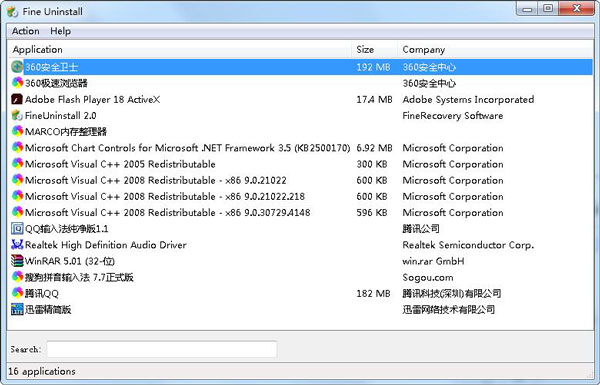Click FineRecovery Software company cell
The height and width of the screenshot is (385, 600).
[453, 116]
